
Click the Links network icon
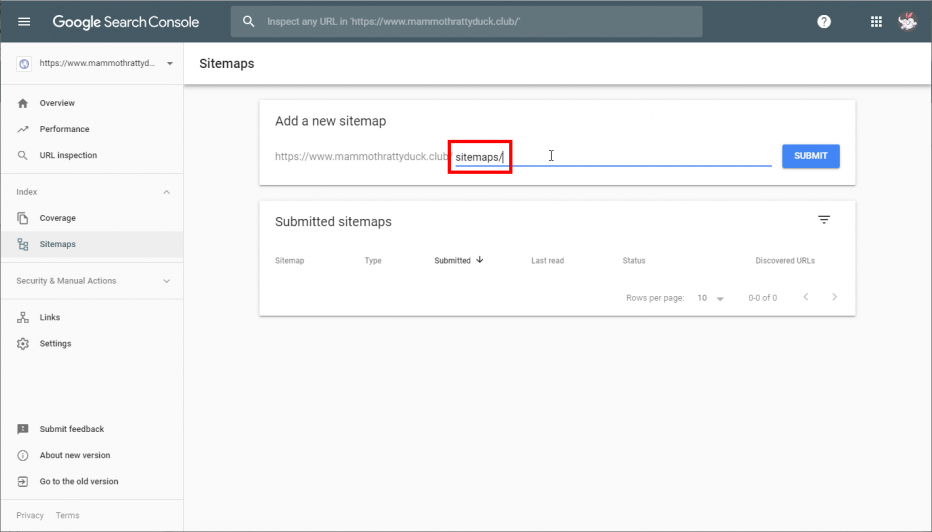(x=23, y=317)
